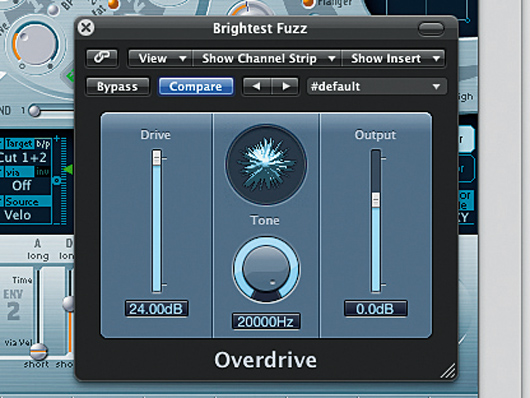Click the overdrive burst graphic display
The height and width of the screenshot is (398, 530).
point(266,165)
